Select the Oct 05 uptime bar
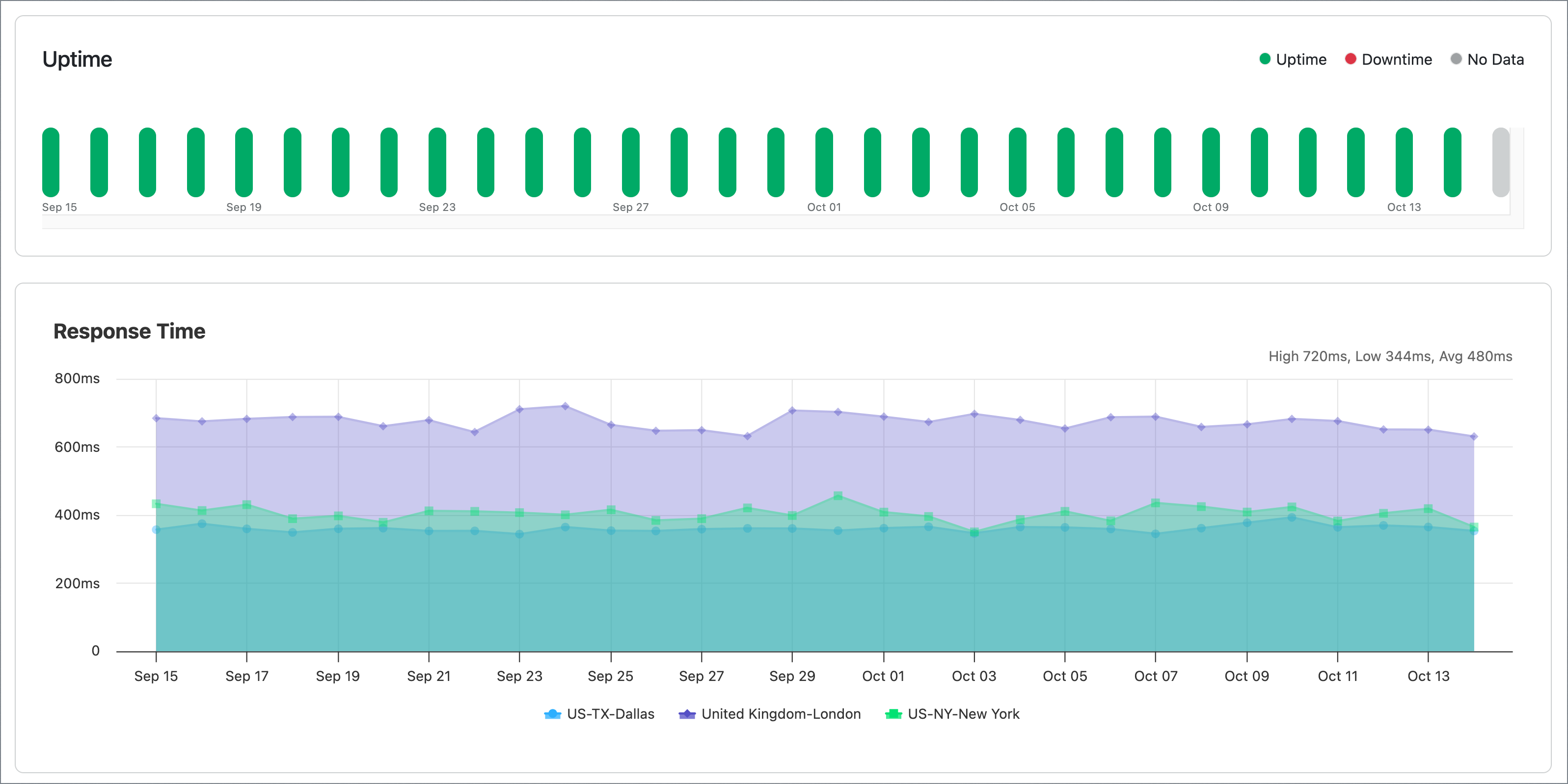Screen dimensions: 1568x784 (1017, 162)
